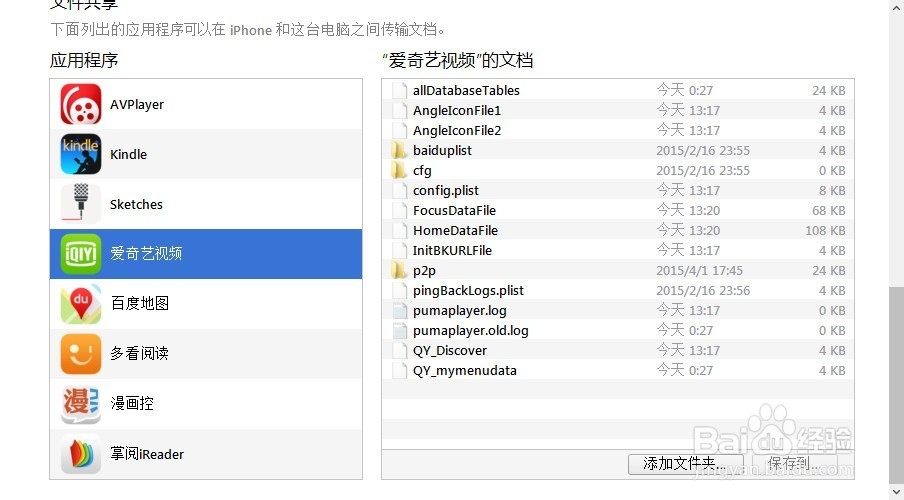This screenshot has height=500, width=904.
Task: Select the cfg folder icon
Action: click(398, 170)
